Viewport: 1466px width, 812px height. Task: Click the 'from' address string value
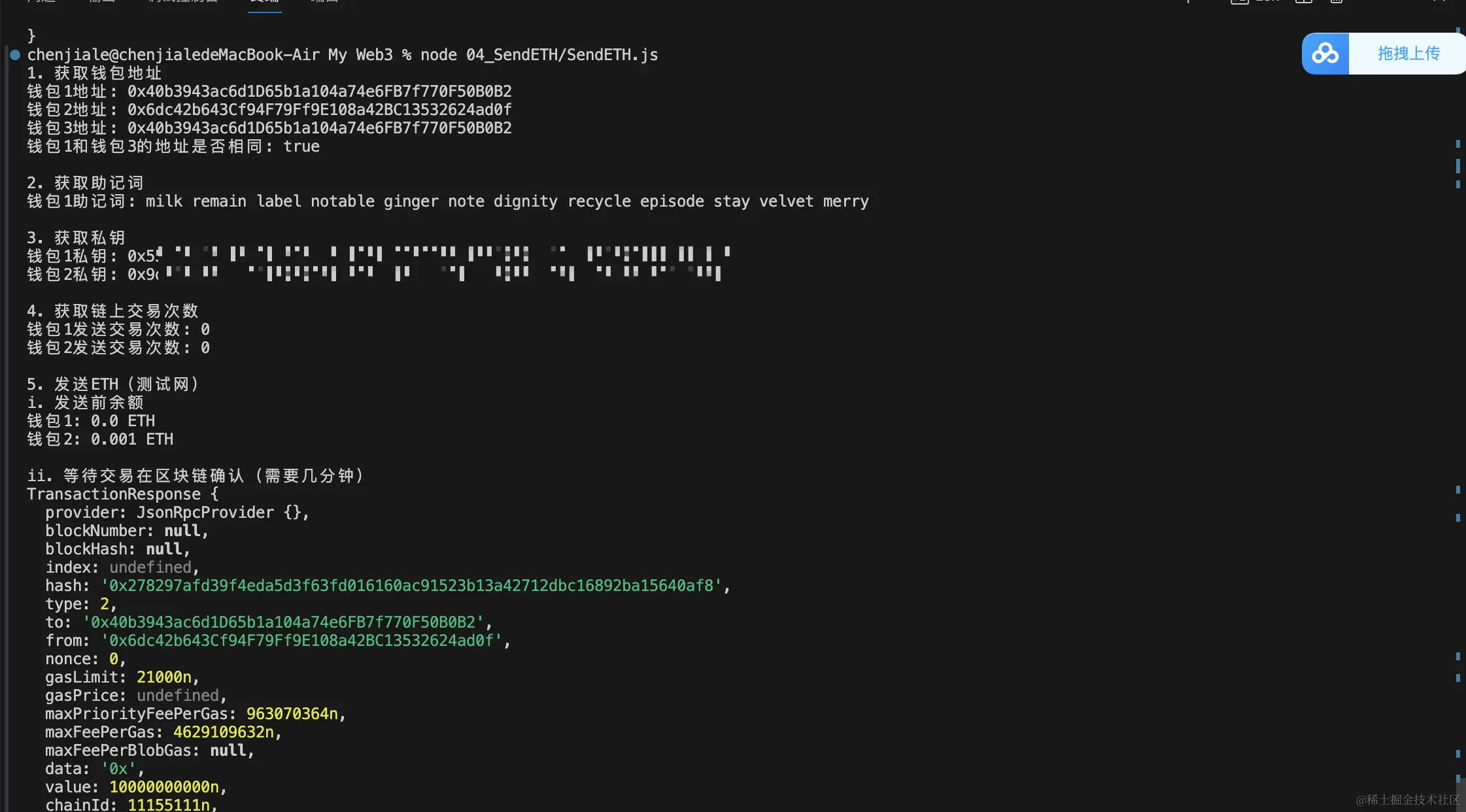[301, 641]
